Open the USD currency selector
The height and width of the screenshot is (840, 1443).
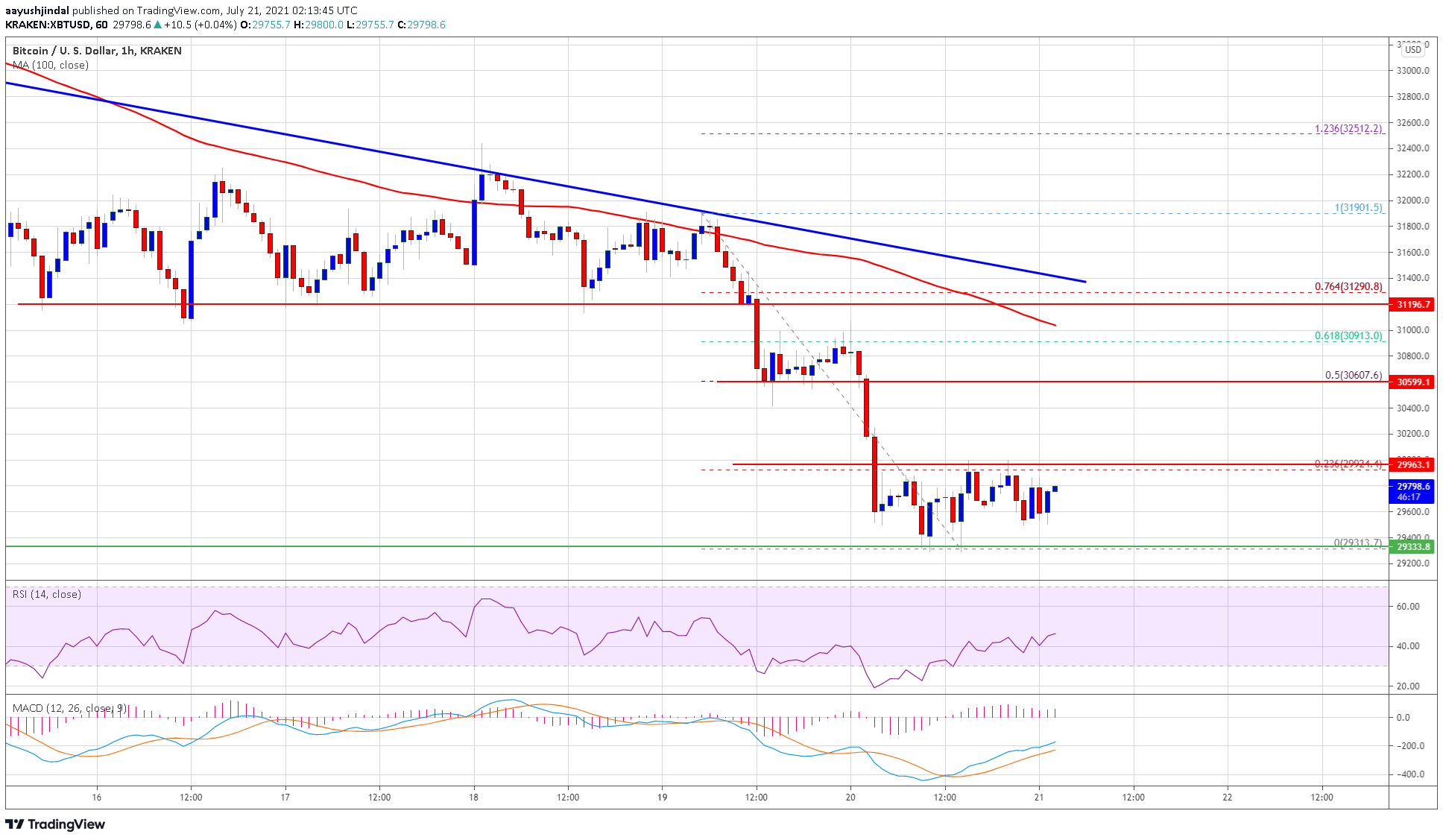[1412, 50]
